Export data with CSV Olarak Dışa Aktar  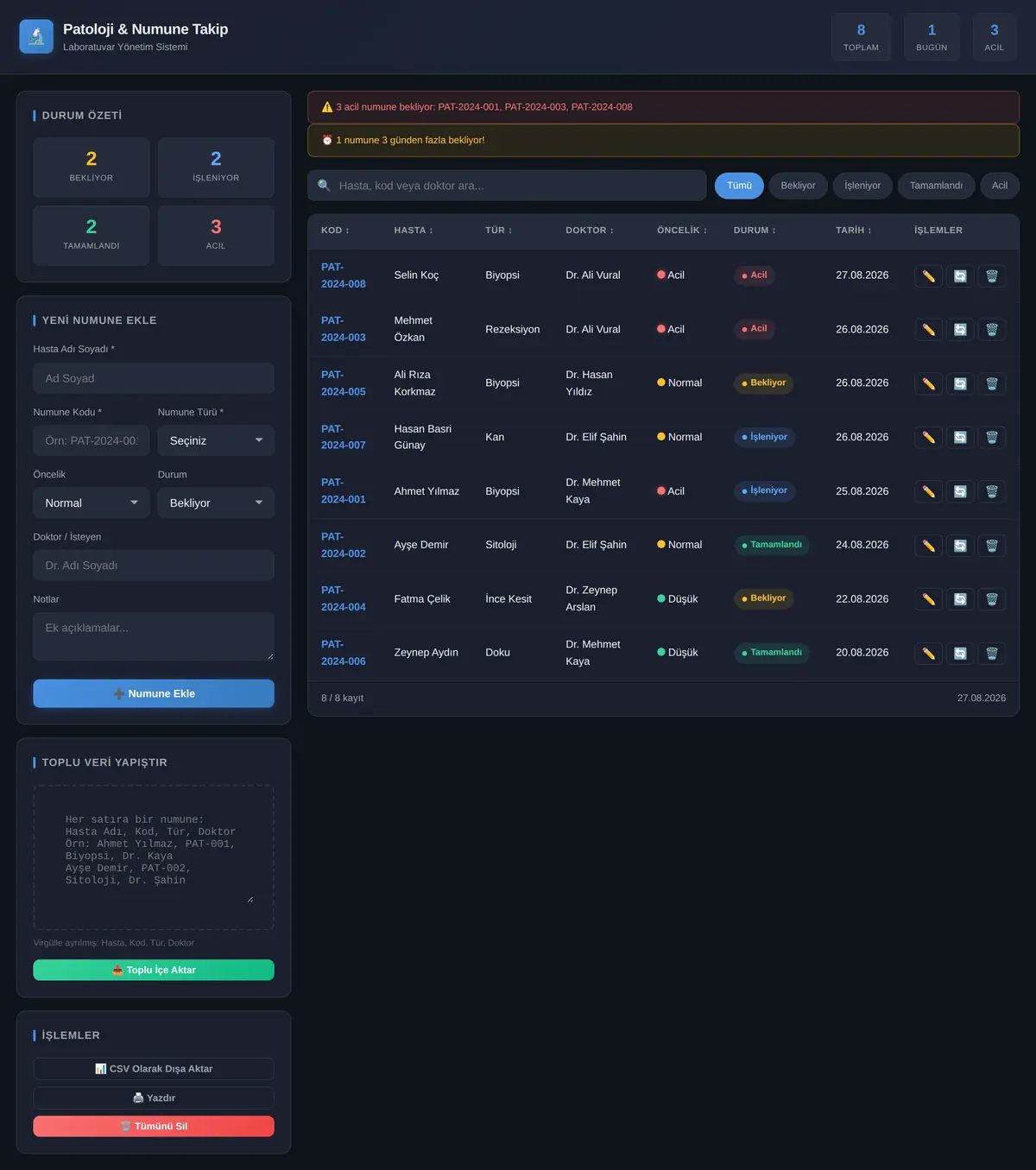[154, 1069]
